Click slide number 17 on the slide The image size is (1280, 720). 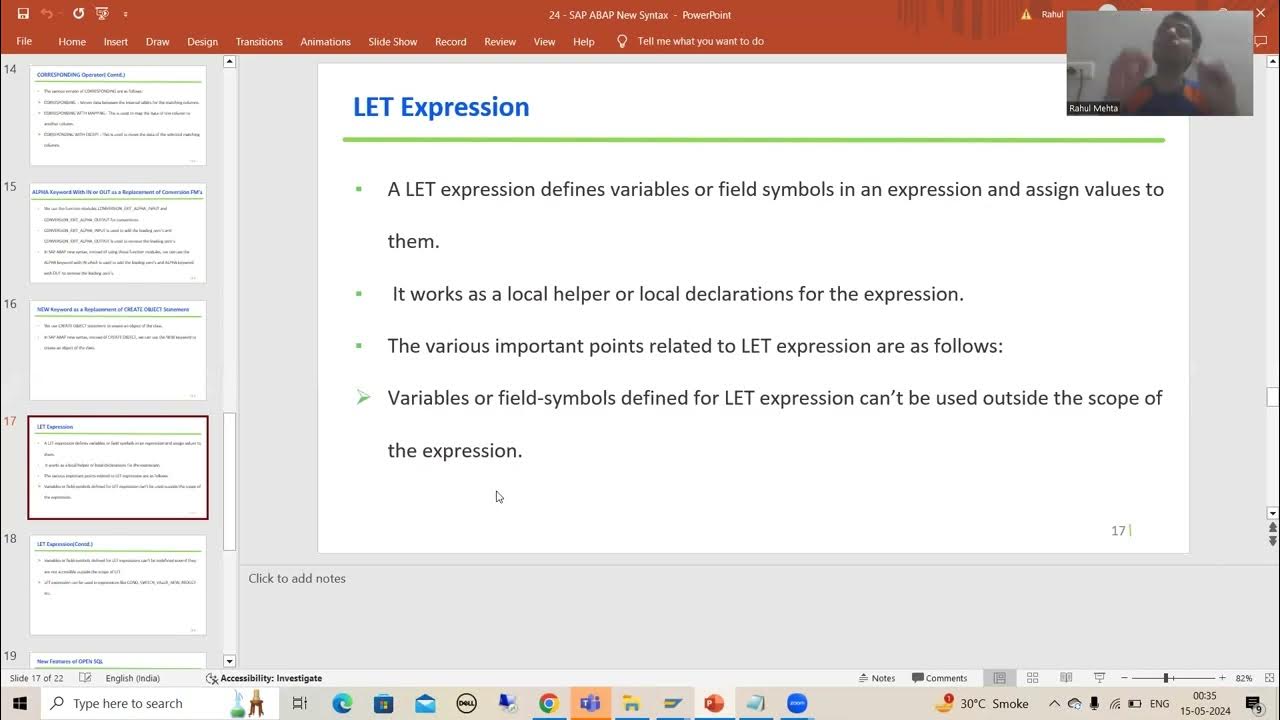click(x=1118, y=531)
